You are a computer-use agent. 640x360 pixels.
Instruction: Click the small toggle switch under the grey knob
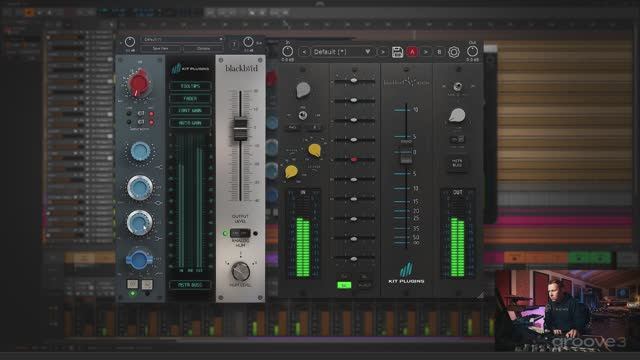pos(302,116)
